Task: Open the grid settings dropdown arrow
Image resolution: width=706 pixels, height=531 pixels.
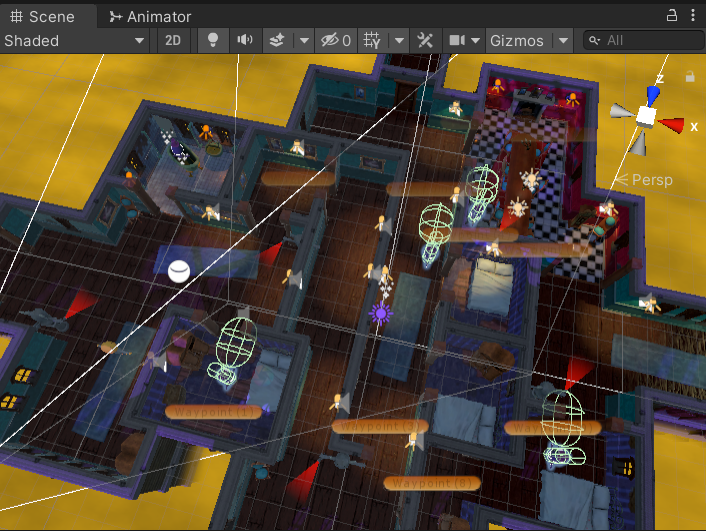Action: pyautogui.click(x=399, y=41)
